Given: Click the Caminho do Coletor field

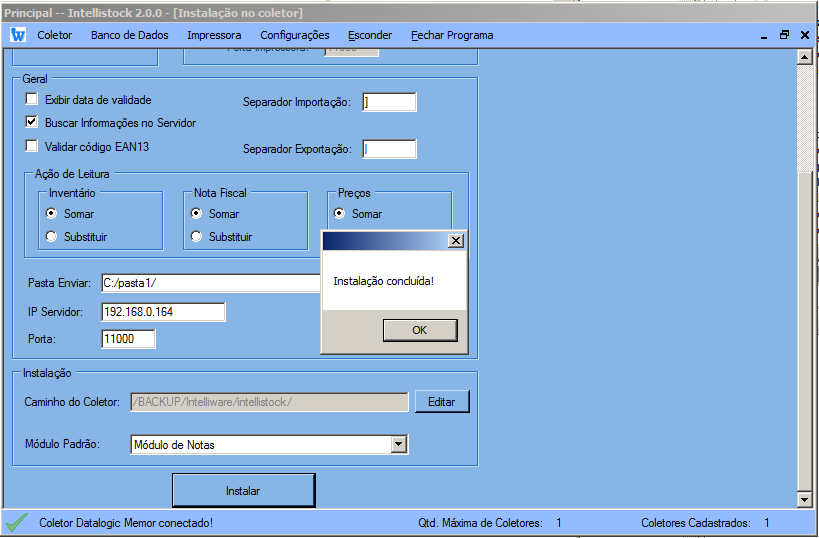Looking at the screenshot, I should pos(269,402).
